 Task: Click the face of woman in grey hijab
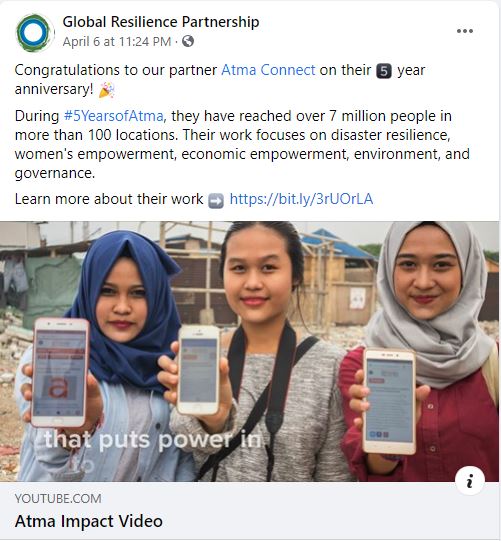[427, 272]
